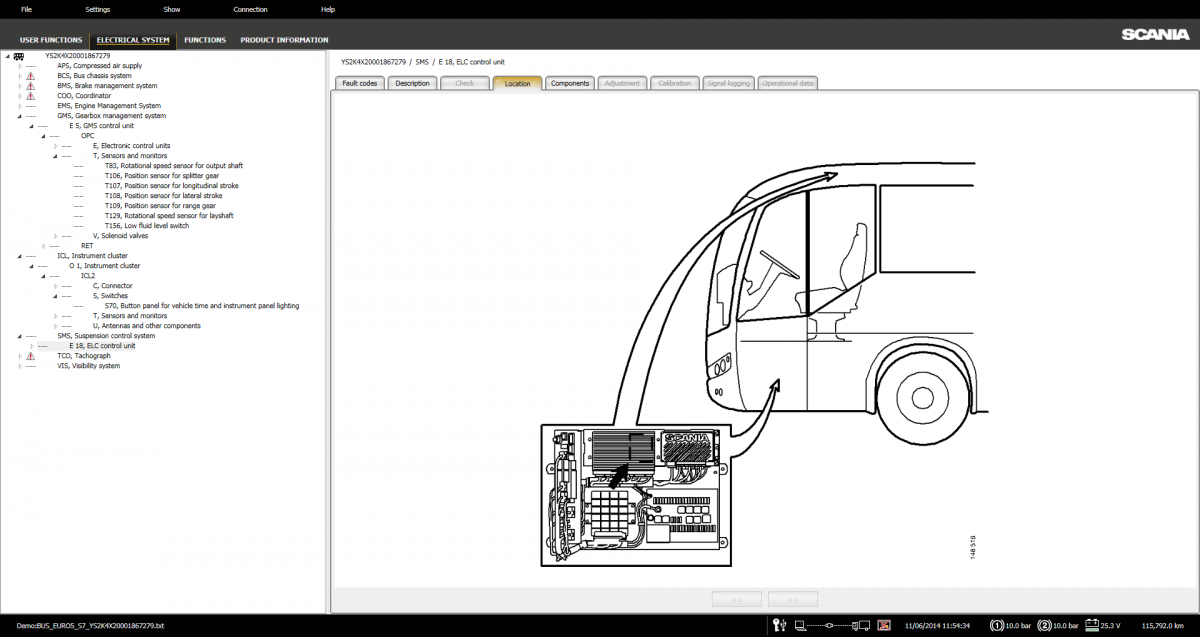Click the vehicle icon at tree root
This screenshot has height=637, width=1200.
click(x=19, y=56)
